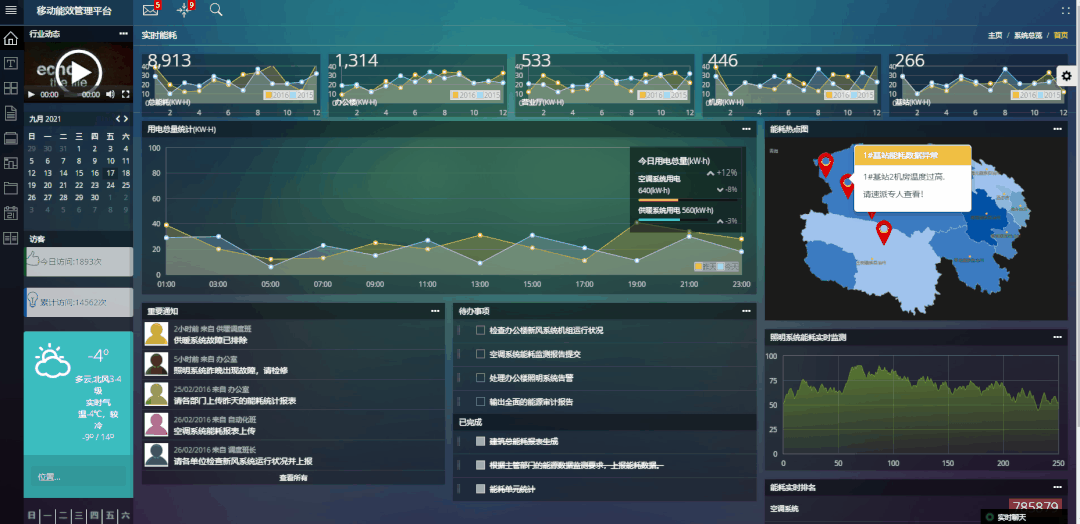The width and height of the screenshot is (1080, 524).
Task: Check the 检查办公楼新风系统机组运行状况 to-do item
Action: pyautogui.click(x=481, y=330)
